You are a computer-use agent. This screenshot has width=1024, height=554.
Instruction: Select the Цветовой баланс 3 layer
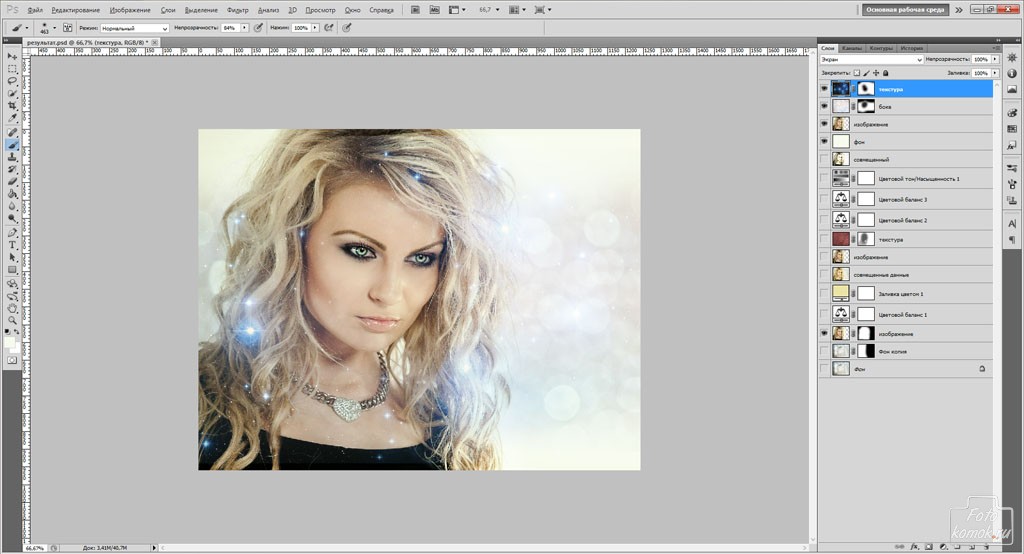point(904,200)
